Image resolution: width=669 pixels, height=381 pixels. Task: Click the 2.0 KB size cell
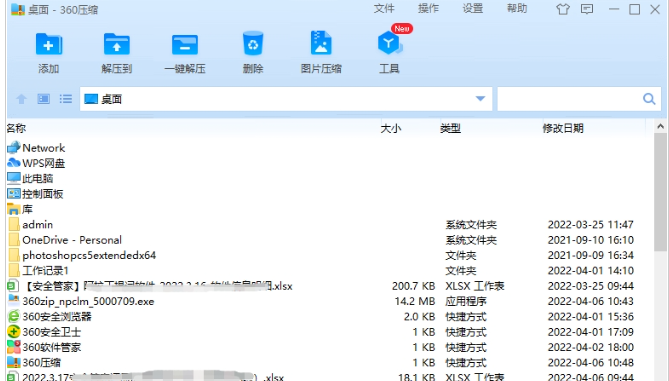(419, 317)
